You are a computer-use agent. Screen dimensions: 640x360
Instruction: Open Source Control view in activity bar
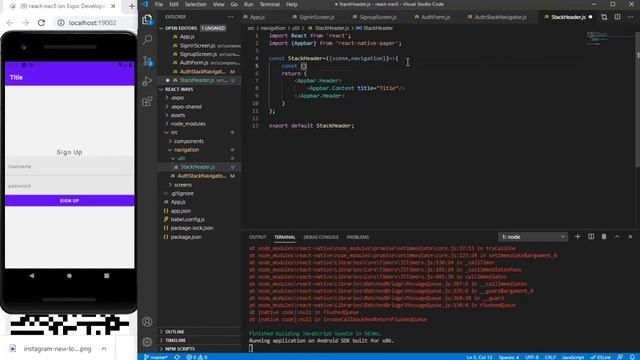coord(147,61)
